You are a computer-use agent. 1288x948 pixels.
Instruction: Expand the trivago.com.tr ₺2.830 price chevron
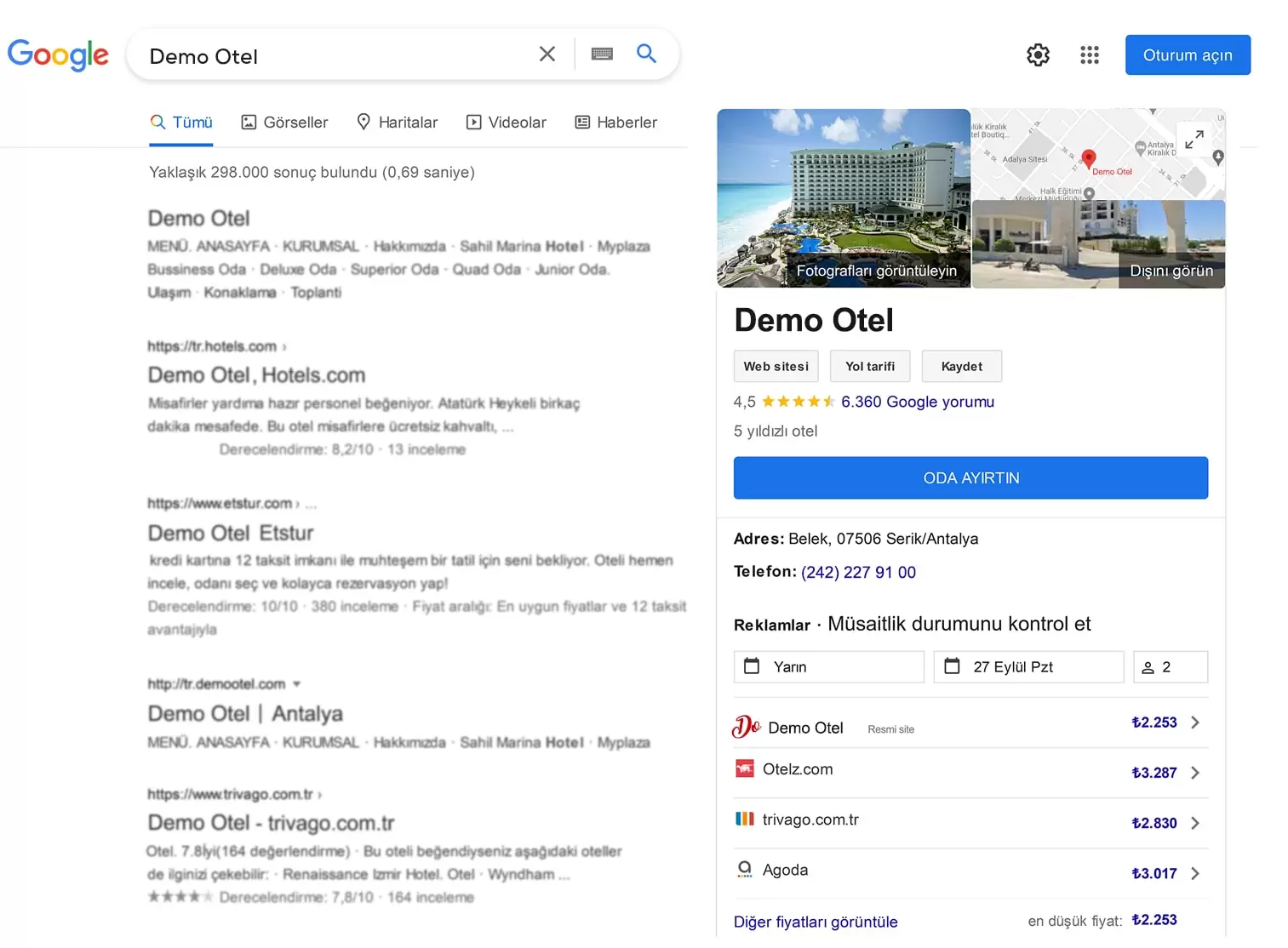(x=1195, y=823)
